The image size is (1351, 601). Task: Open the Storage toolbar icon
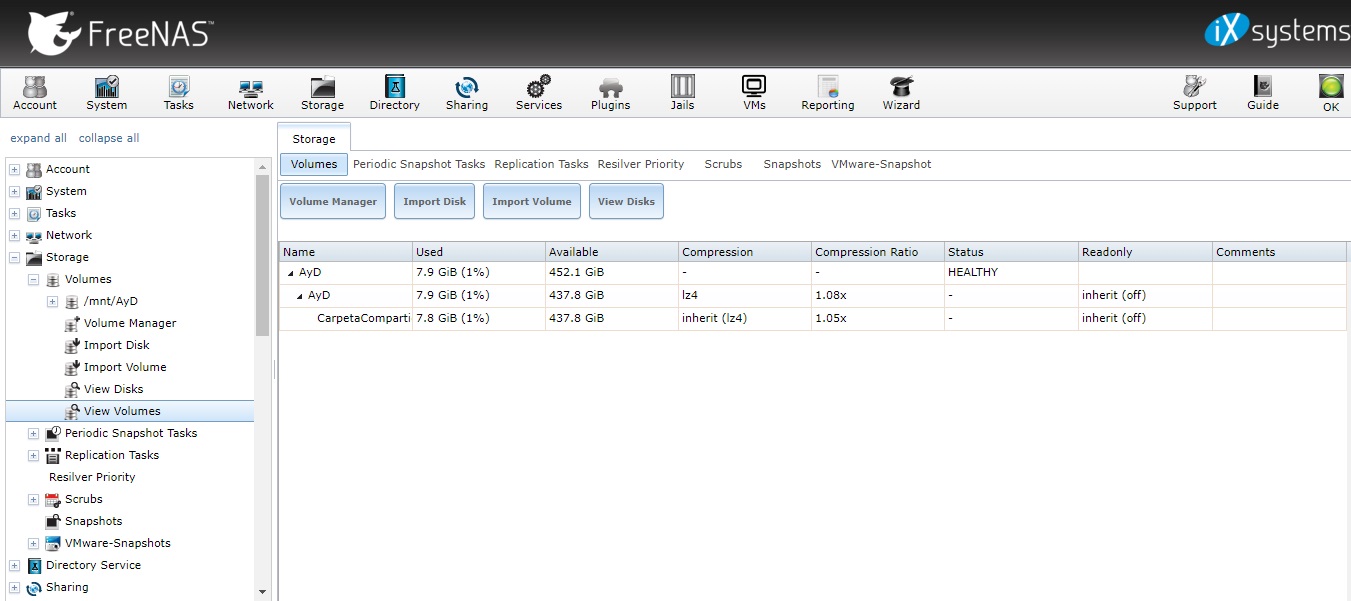click(322, 93)
